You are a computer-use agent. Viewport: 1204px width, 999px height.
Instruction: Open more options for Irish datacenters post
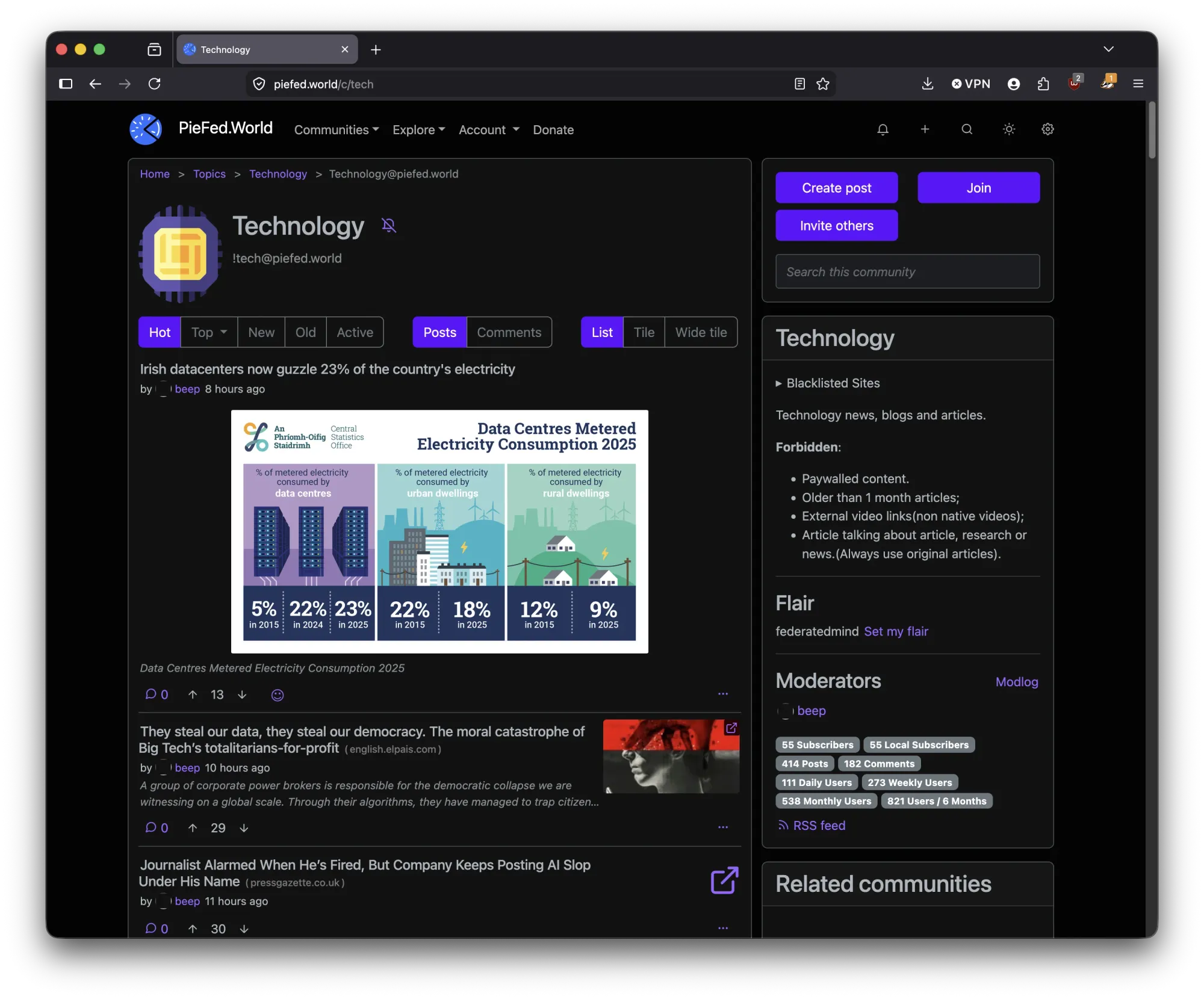723,694
